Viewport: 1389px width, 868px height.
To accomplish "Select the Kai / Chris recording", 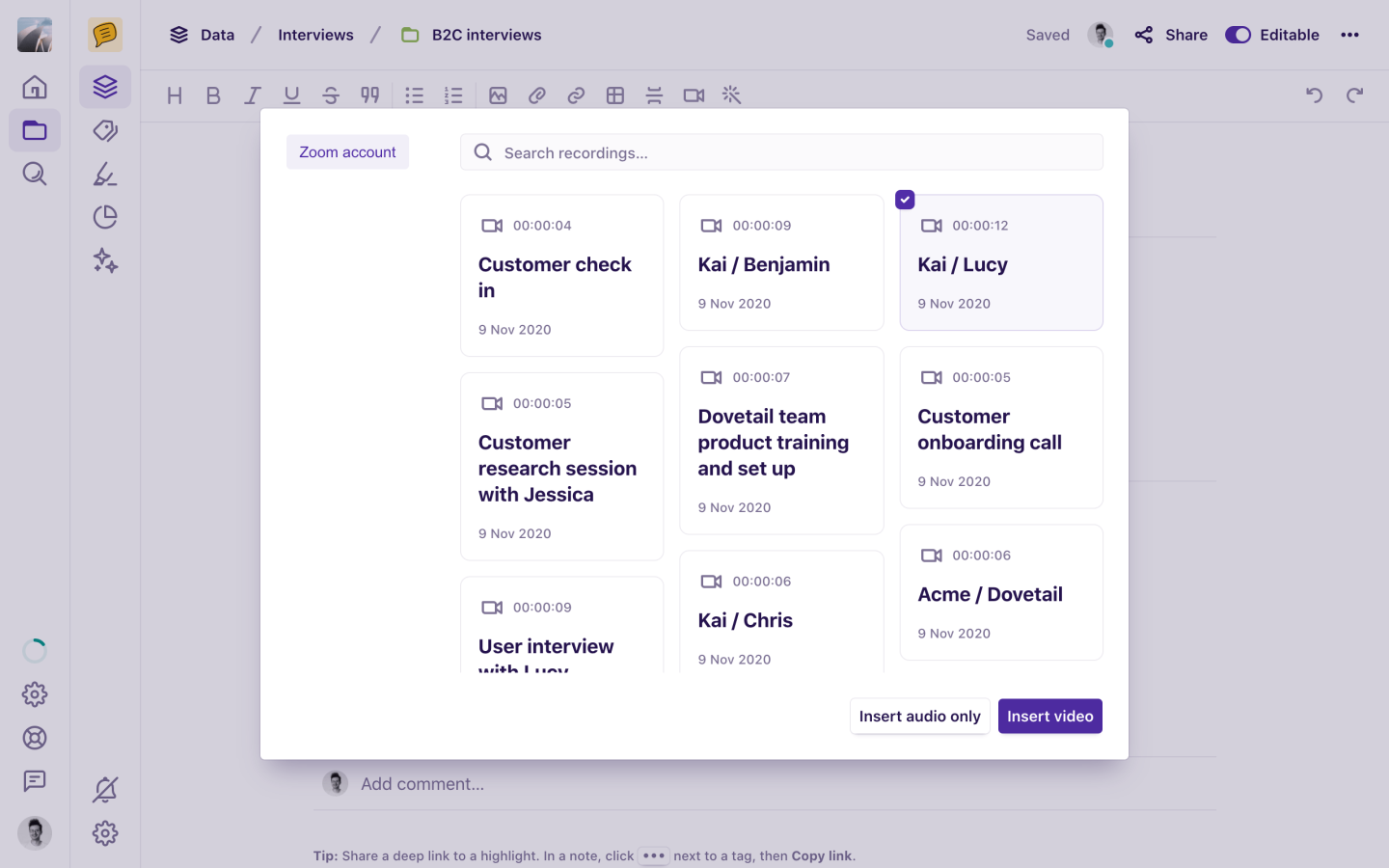I will point(781,612).
